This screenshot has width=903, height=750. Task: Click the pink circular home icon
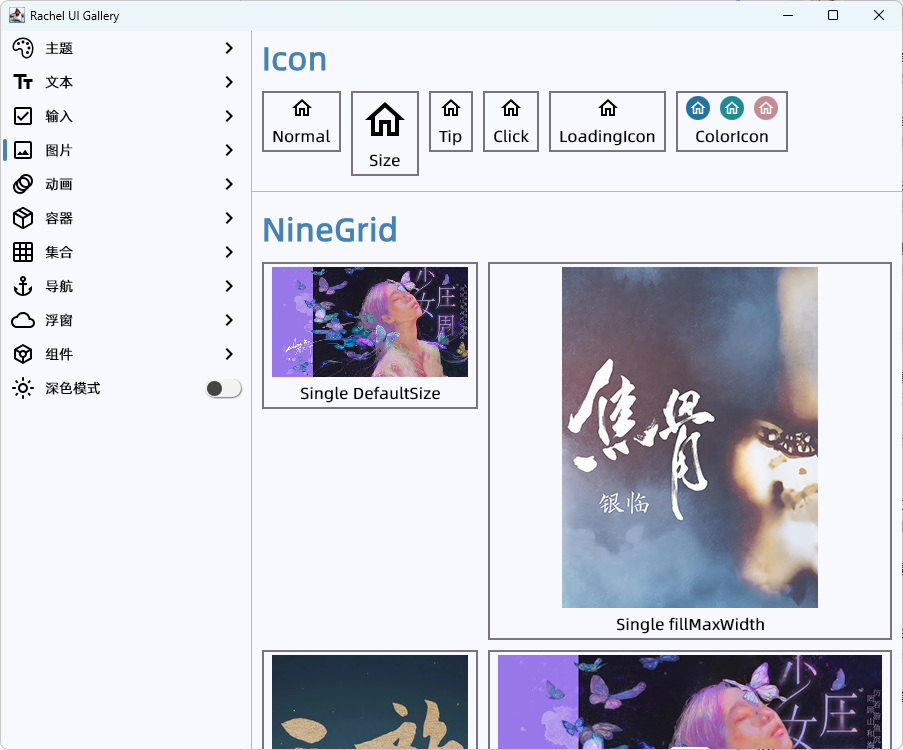point(766,108)
